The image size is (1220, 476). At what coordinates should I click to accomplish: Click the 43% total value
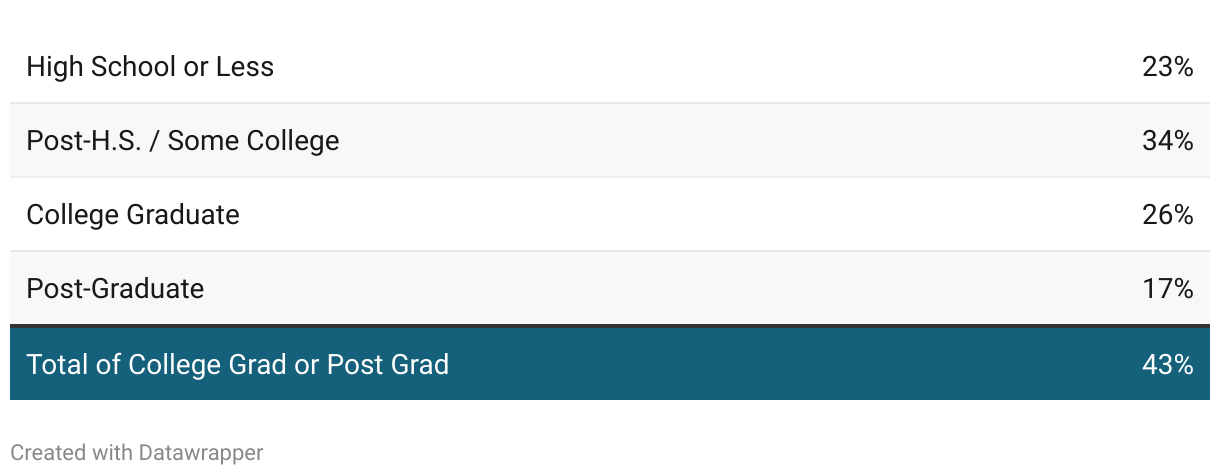[1167, 365]
